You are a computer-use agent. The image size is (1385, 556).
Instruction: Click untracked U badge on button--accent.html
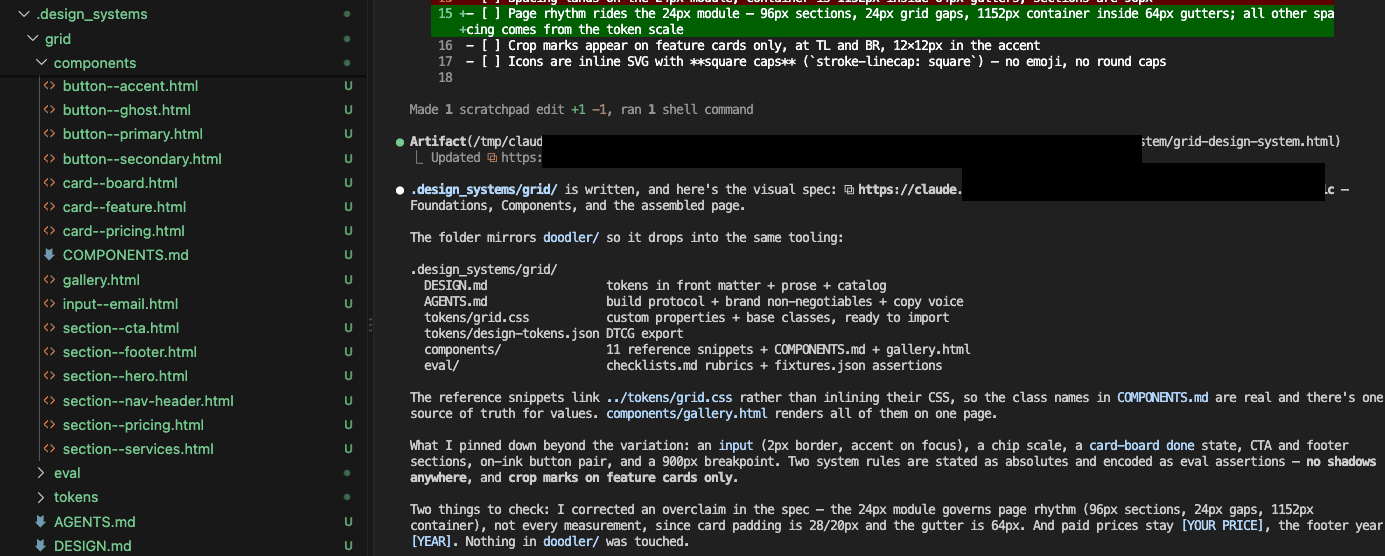(348, 86)
